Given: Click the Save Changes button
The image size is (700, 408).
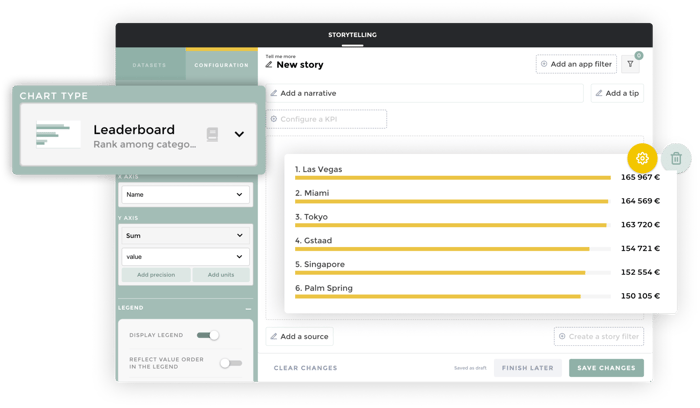Looking at the screenshot, I should click(x=606, y=368).
